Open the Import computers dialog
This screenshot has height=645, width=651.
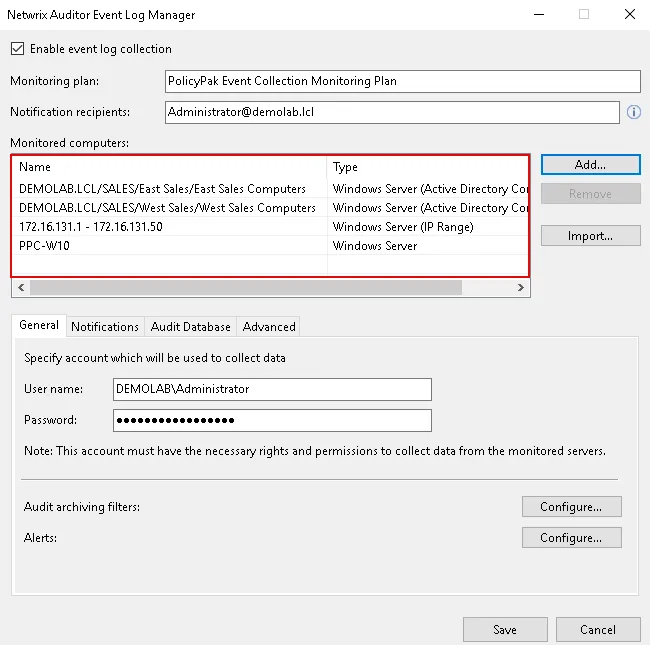590,236
